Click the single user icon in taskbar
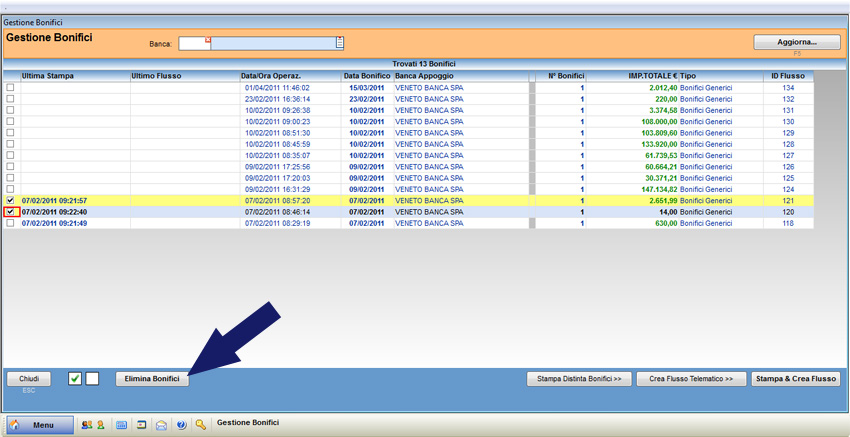 [99, 425]
